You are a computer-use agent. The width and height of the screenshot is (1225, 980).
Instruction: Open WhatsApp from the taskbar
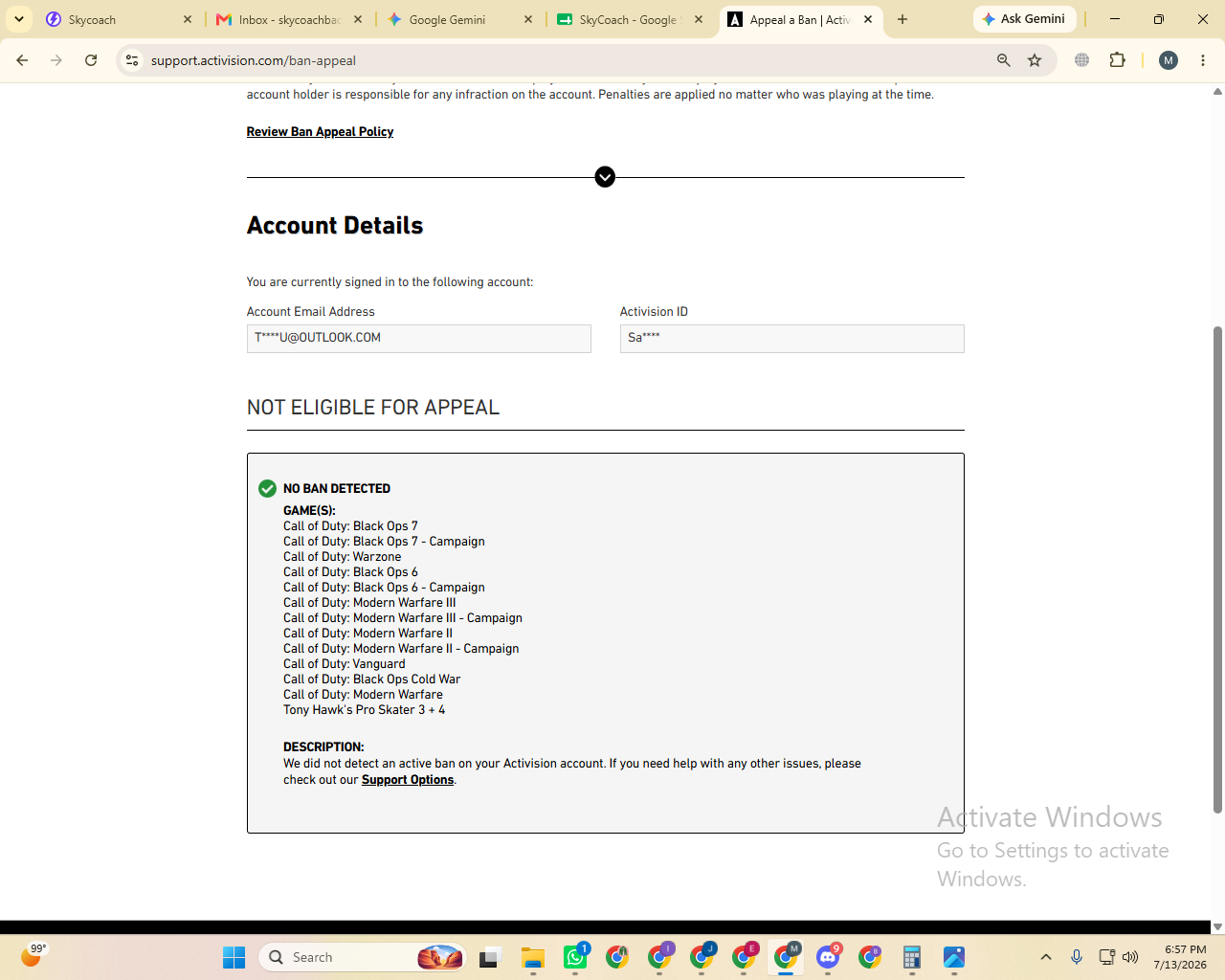click(x=575, y=957)
